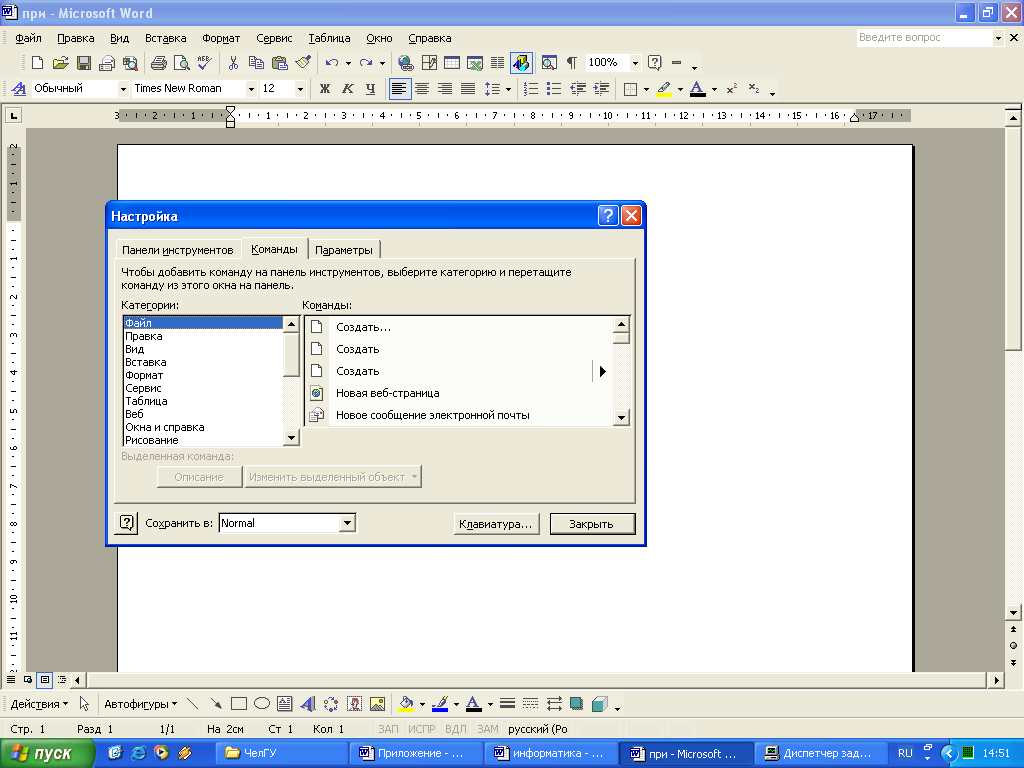The width and height of the screenshot is (1024, 768).
Task: Open the Таблица menu
Action: pos(329,38)
